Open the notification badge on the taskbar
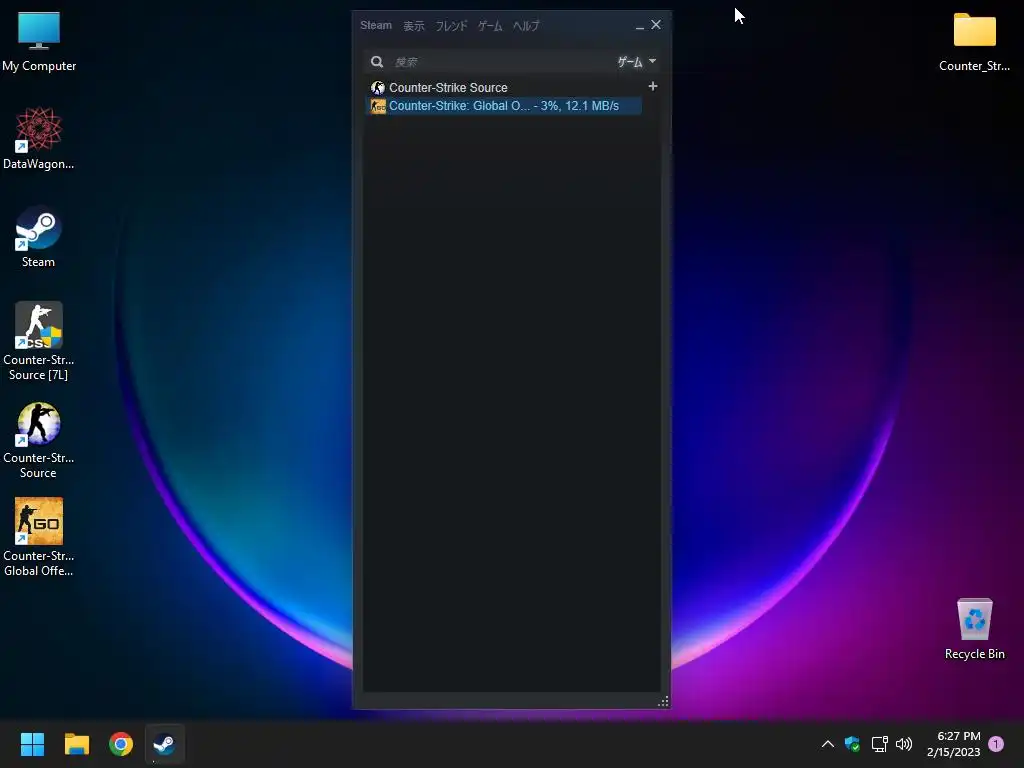1024x768 pixels. tap(996, 744)
